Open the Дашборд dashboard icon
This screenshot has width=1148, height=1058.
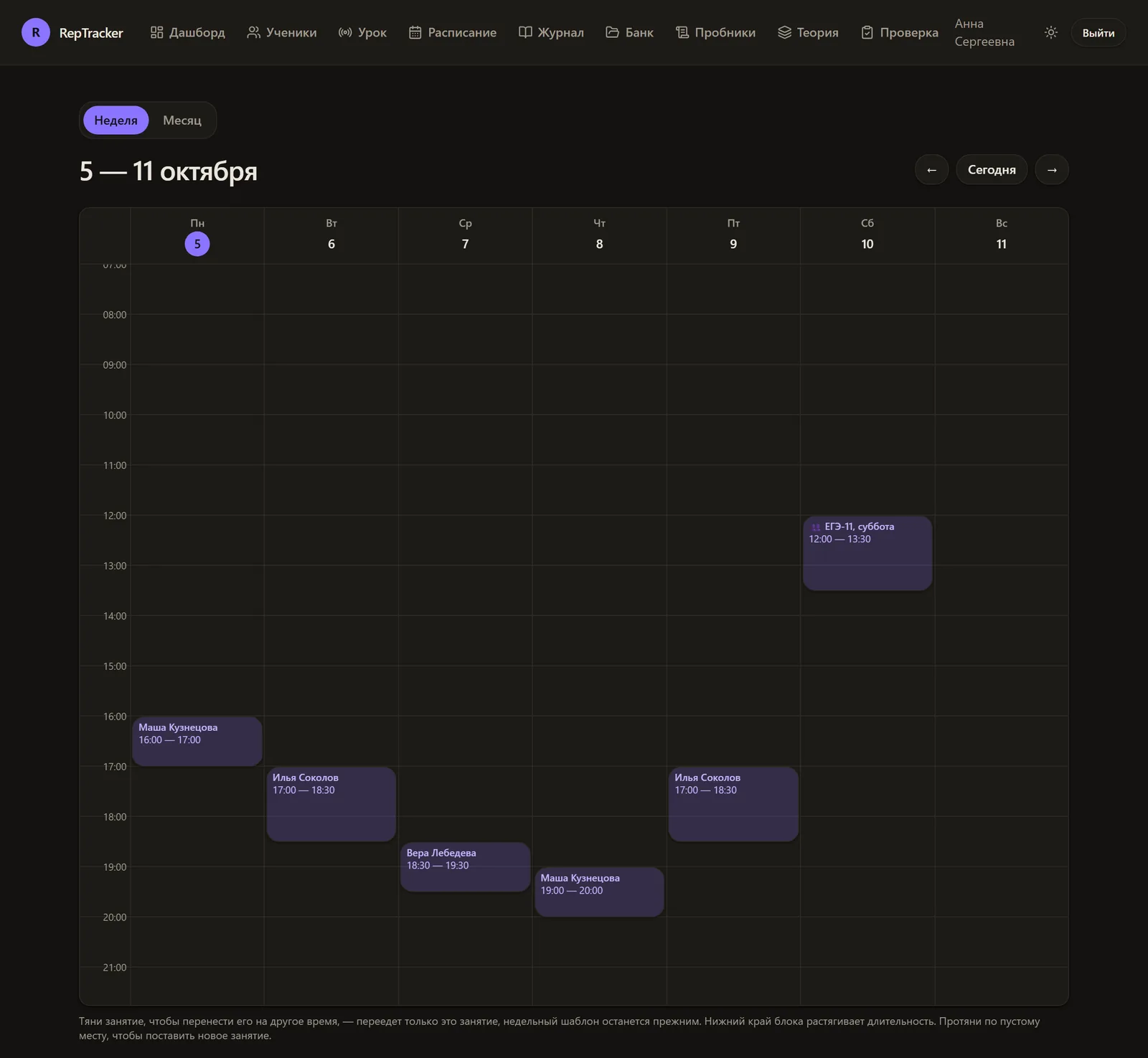click(x=156, y=32)
